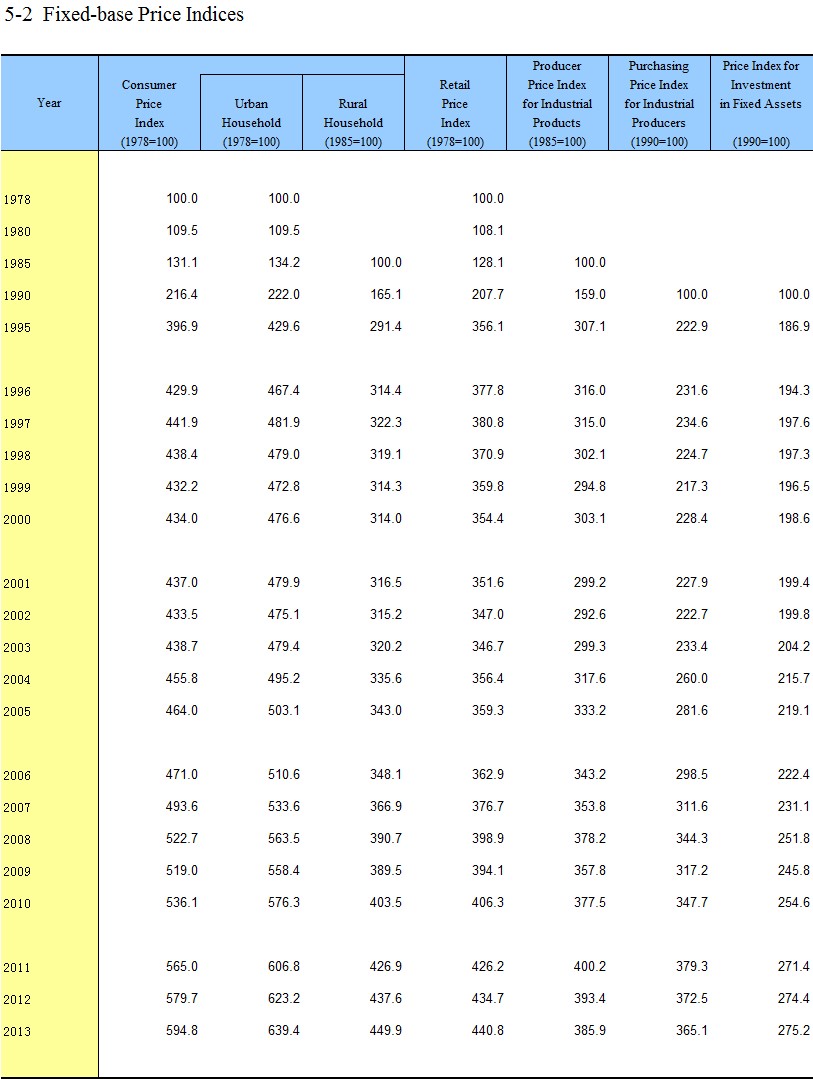
Task: Select purchasing price value 365.1
Action: point(691,1030)
